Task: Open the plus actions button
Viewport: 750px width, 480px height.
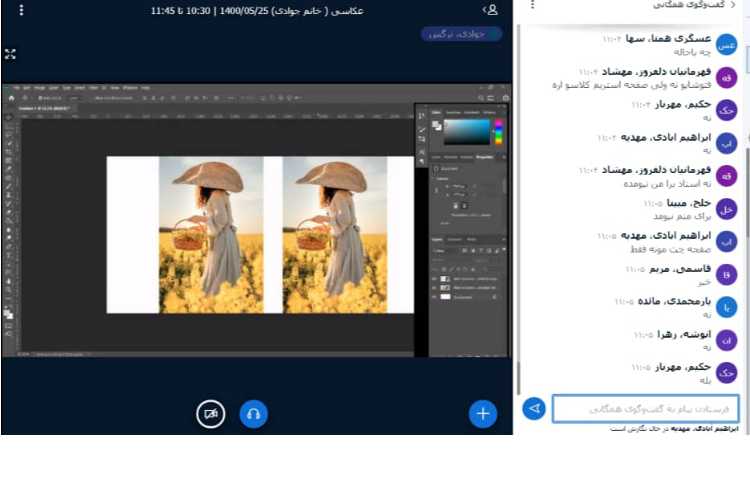Action: click(483, 414)
